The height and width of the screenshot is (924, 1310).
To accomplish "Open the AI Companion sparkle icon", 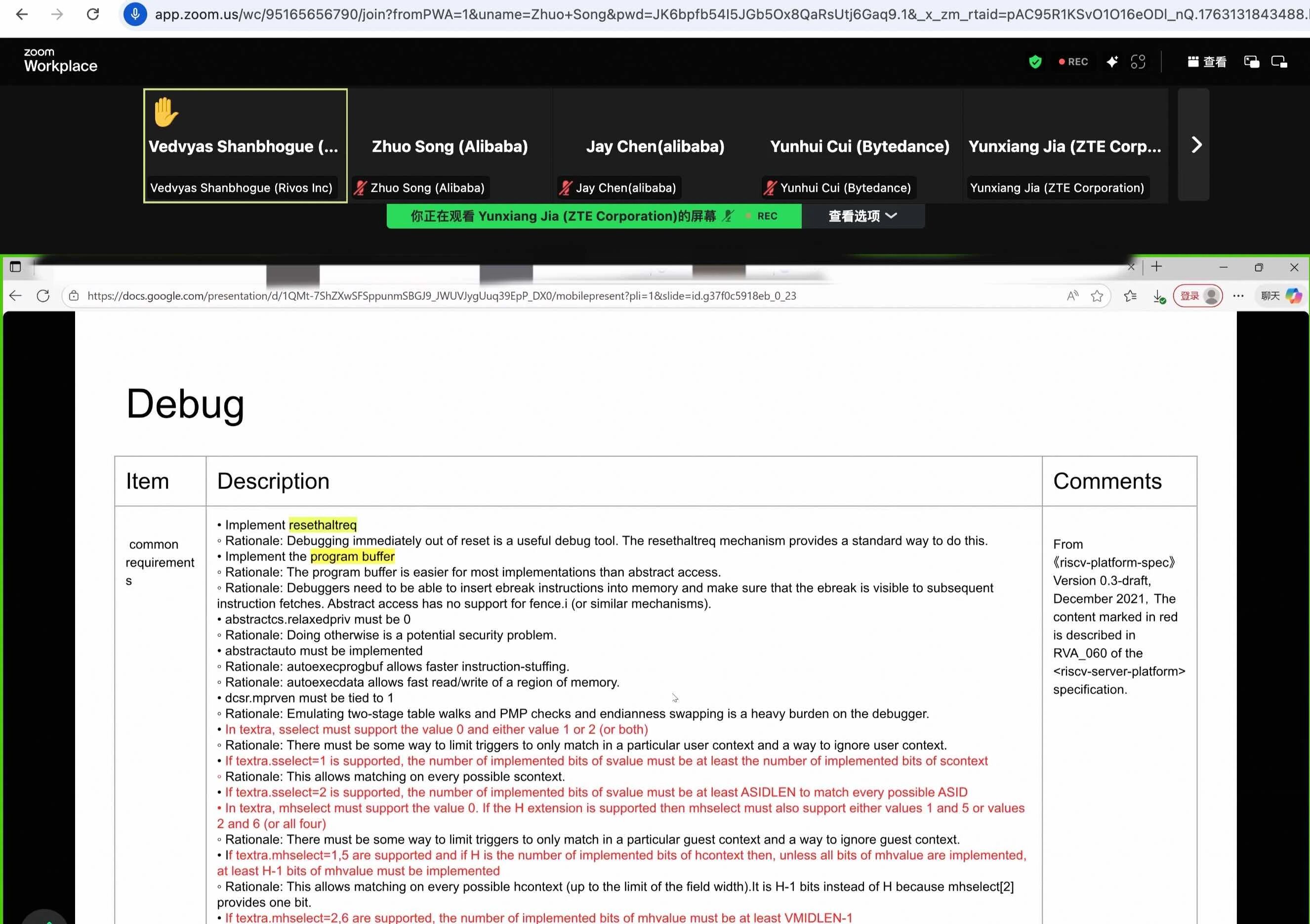I will [1112, 62].
